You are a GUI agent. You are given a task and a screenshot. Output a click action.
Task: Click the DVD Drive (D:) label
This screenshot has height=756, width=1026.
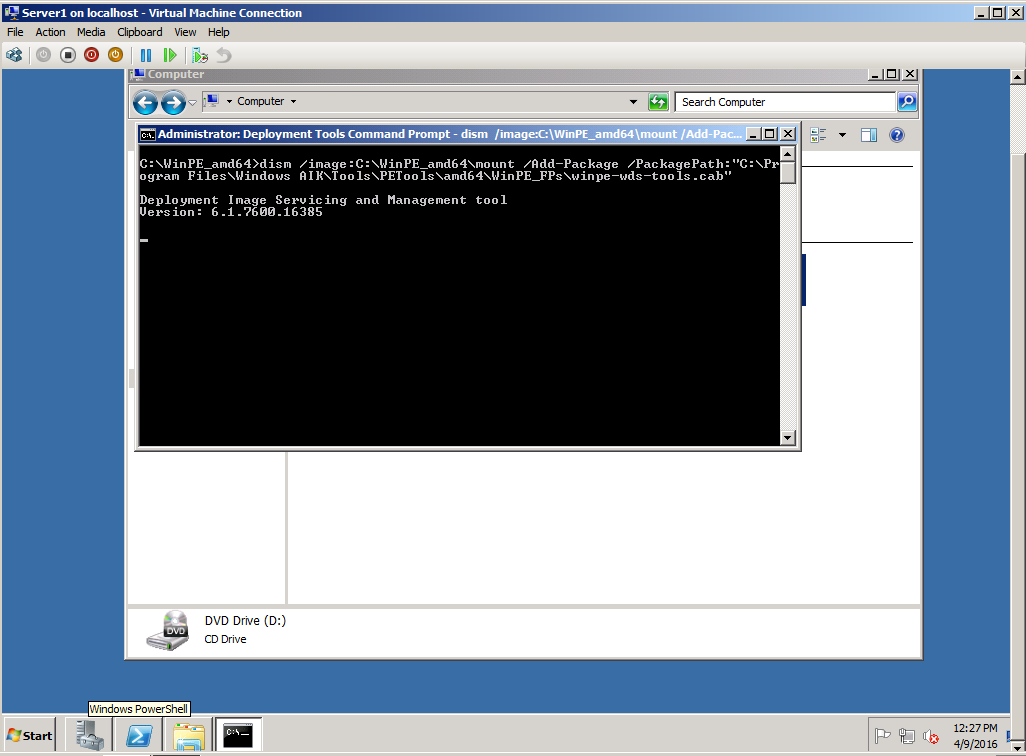tap(245, 621)
